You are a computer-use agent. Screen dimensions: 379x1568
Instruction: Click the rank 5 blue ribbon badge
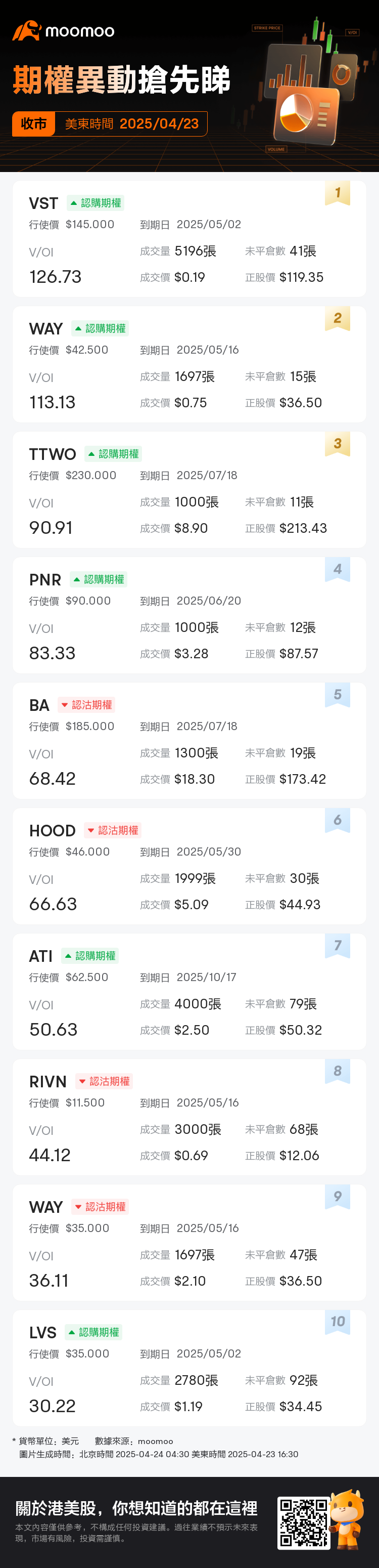tap(337, 695)
